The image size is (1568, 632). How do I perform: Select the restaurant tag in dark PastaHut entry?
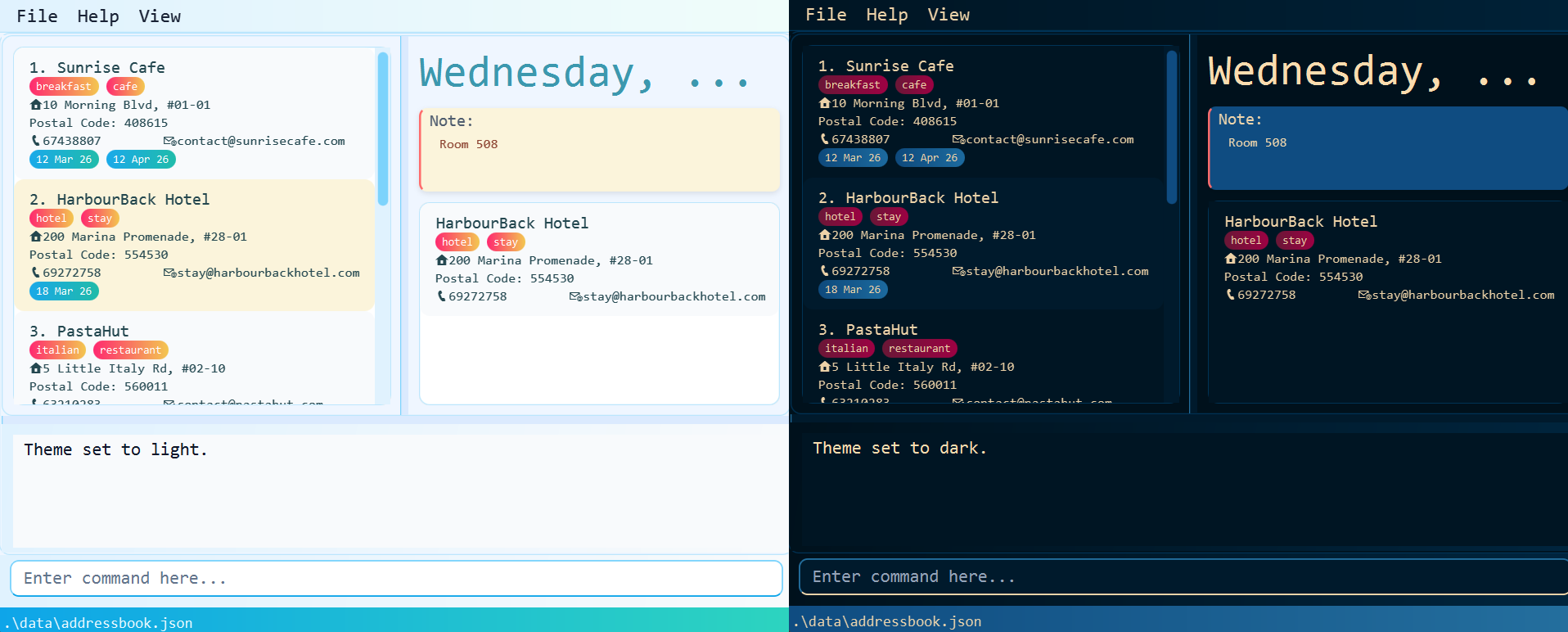click(x=919, y=349)
